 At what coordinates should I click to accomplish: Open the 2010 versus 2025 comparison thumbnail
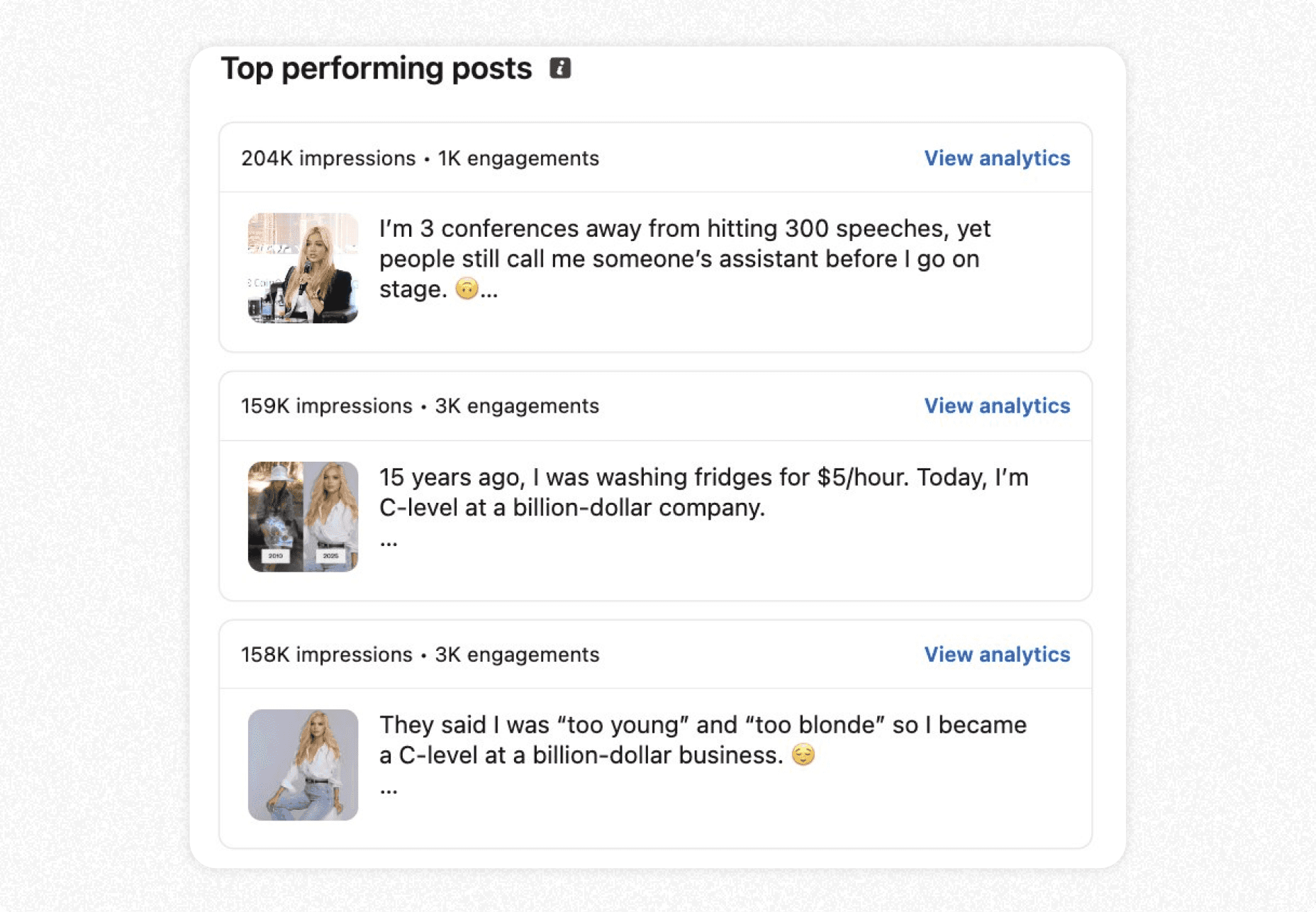pos(303,517)
